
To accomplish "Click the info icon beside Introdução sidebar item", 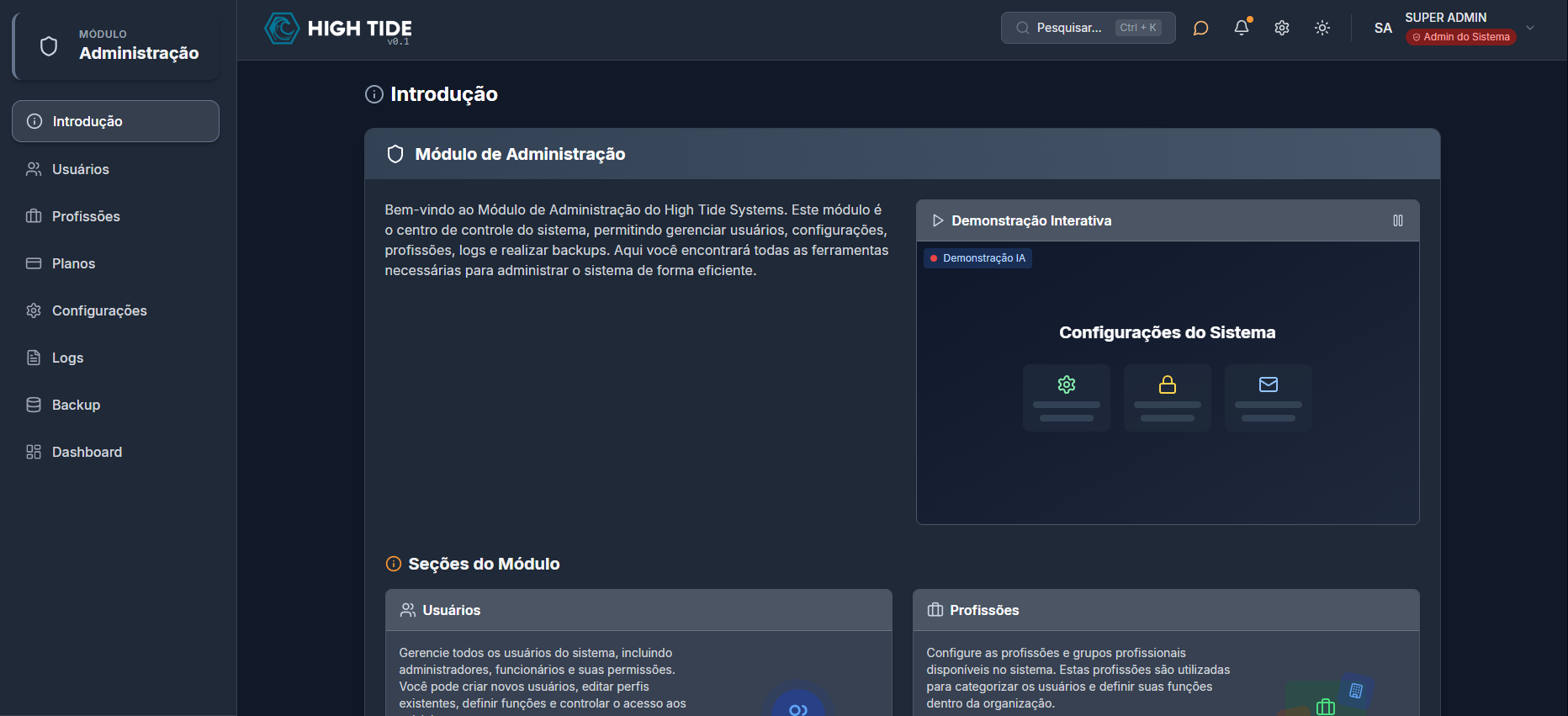I will pyautogui.click(x=34, y=121).
